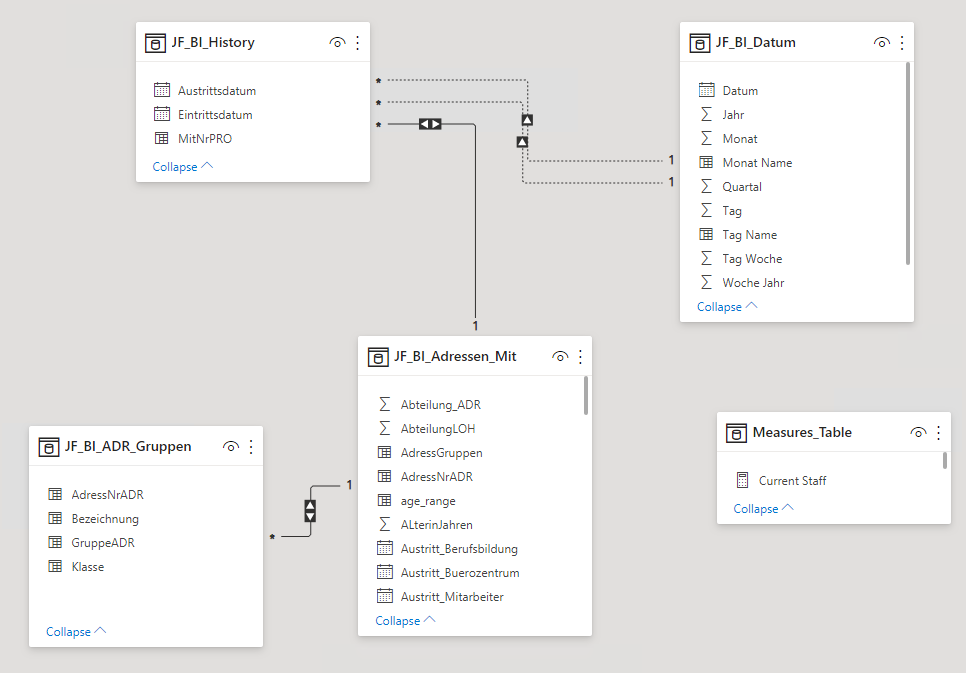Click the sigma icon next to Jahr
The image size is (966, 673).
[x=707, y=114]
